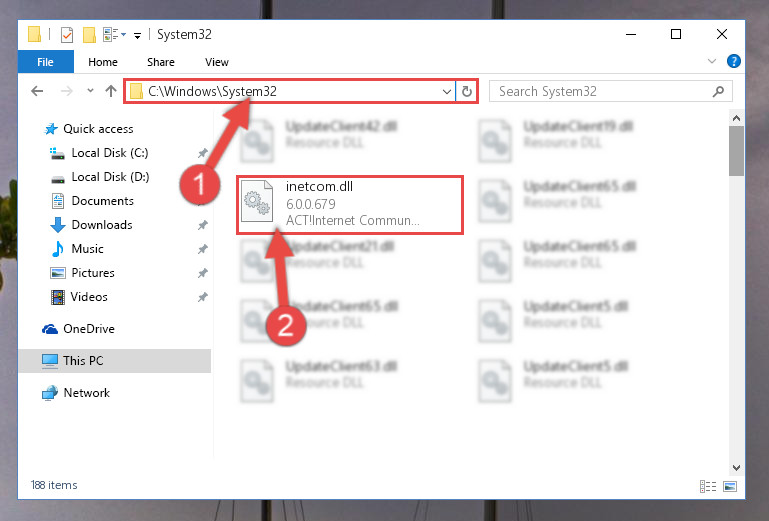Screen dimensions: 769x521
Task: Click the Back navigation arrow
Action: [x=37, y=91]
